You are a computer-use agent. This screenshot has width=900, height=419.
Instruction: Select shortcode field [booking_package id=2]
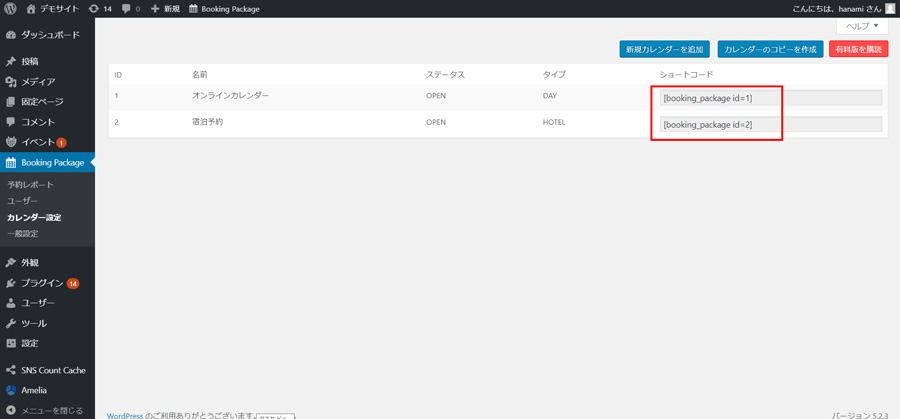pyautogui.click(x=770, y=124)
